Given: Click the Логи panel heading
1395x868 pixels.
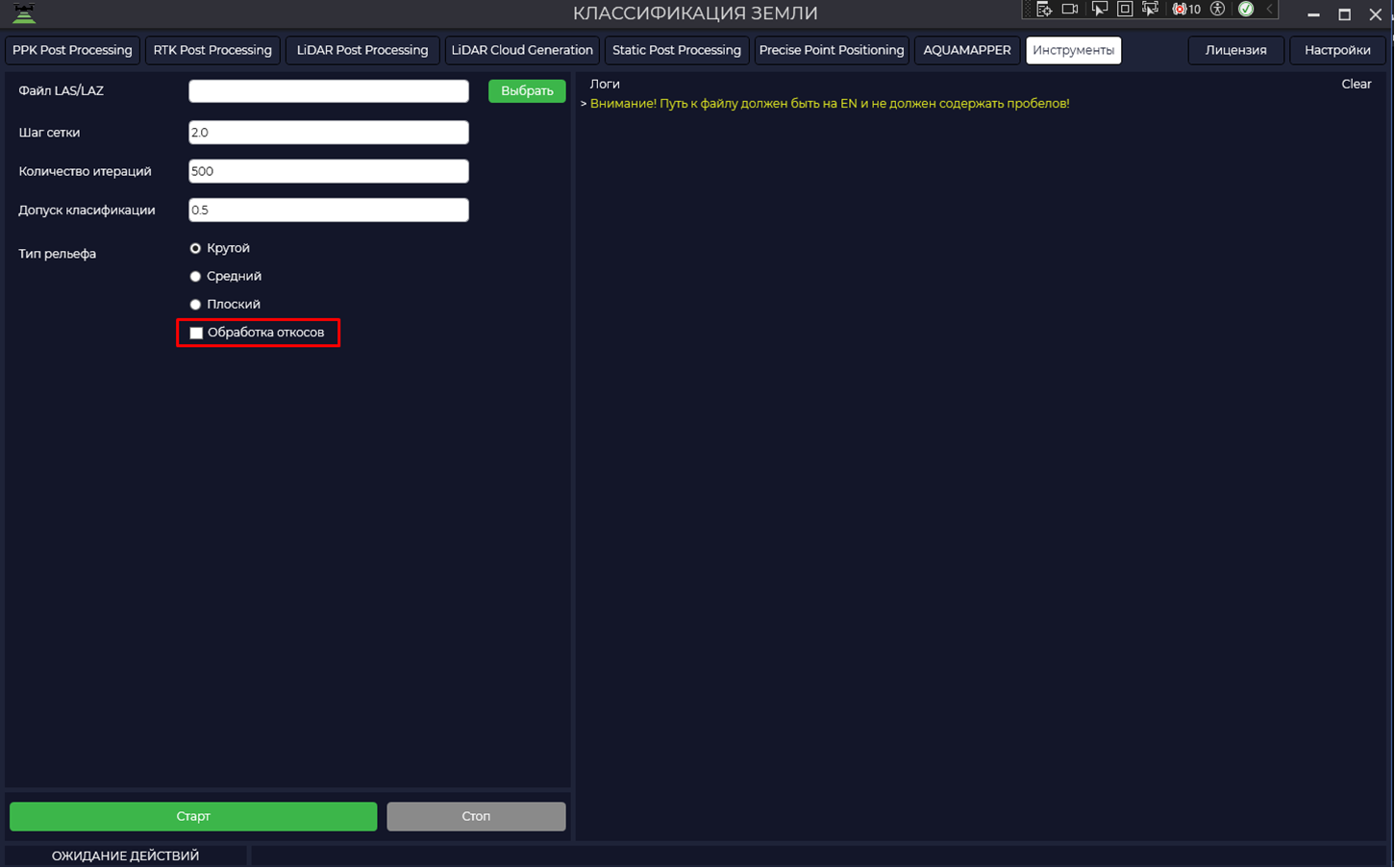Looking at the screenshot, I should click(605, 84).
